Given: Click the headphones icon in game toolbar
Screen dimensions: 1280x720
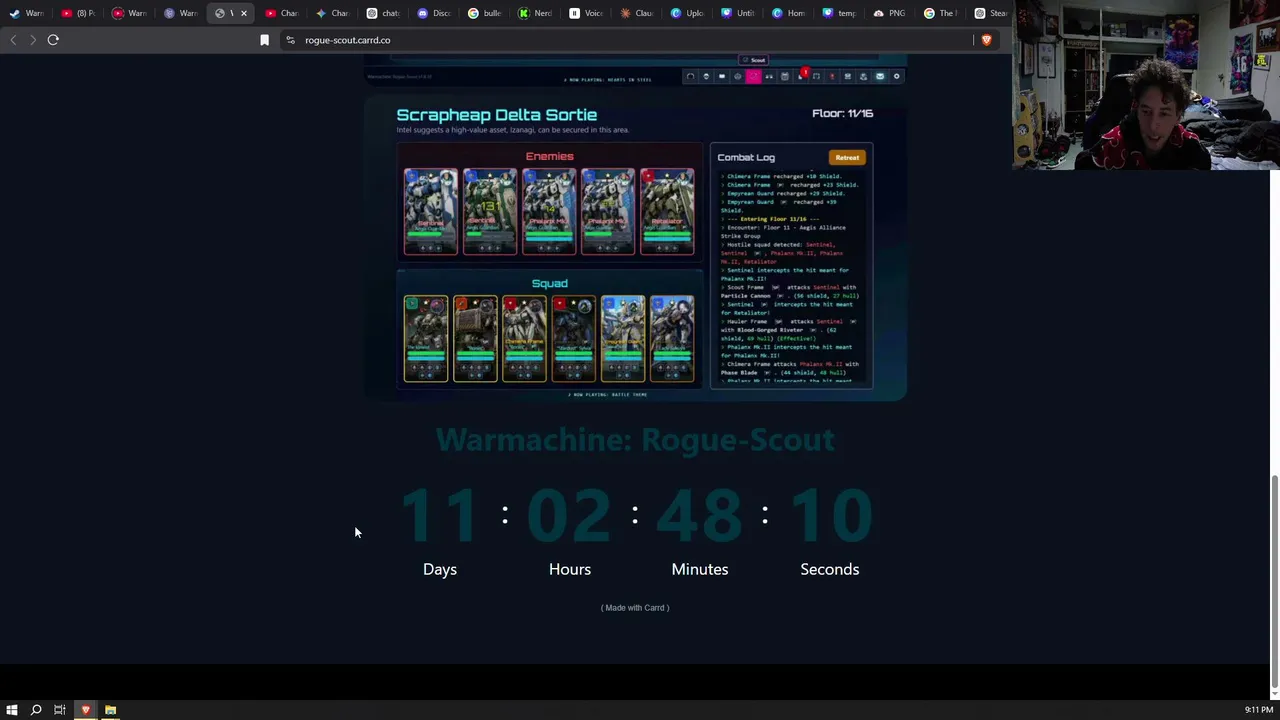Looking at the screenshot, I should tap(690, 76).
